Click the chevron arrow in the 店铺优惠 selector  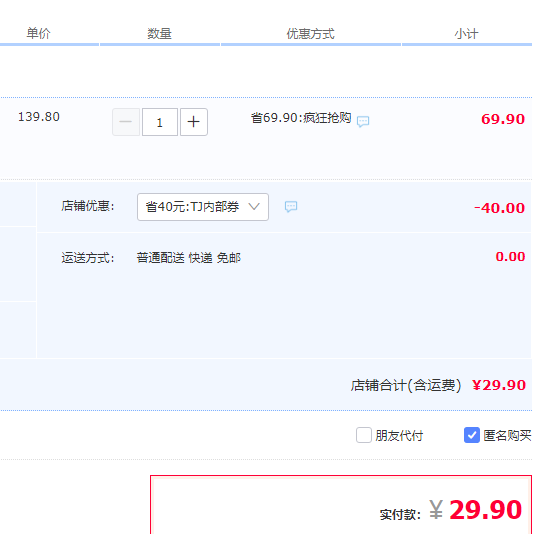[254, 206]
